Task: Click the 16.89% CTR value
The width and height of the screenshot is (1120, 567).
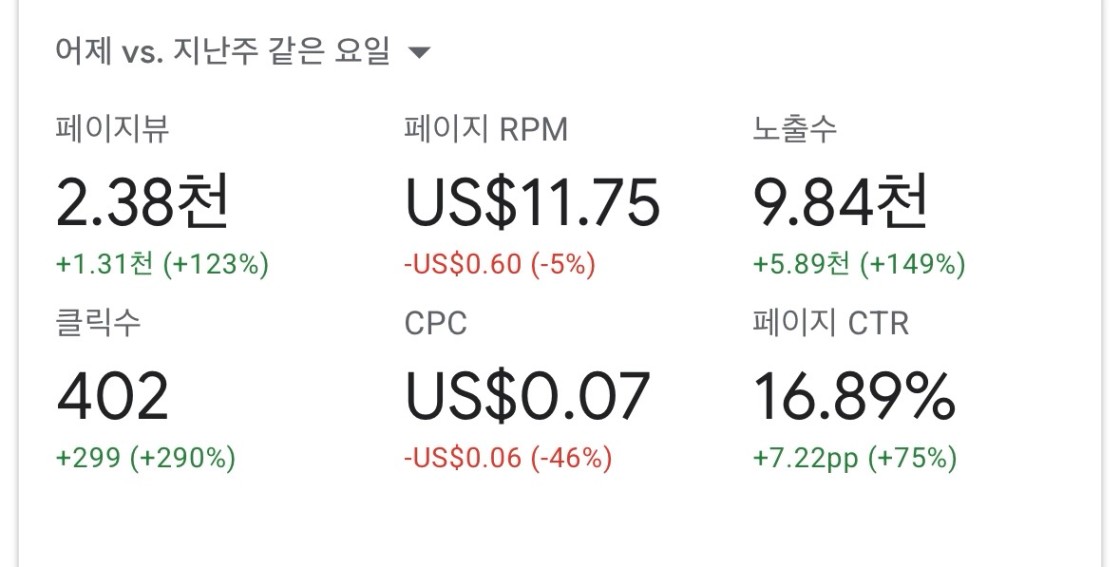Action: tap(854, 396)
